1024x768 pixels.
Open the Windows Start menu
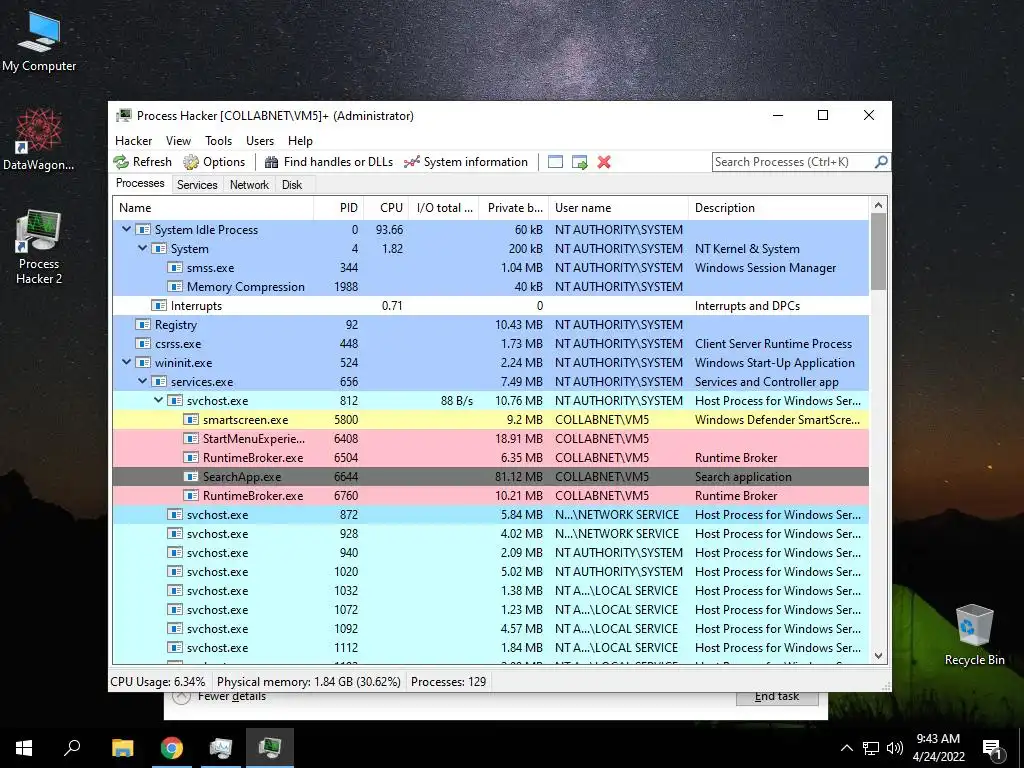tap(24, 748)
